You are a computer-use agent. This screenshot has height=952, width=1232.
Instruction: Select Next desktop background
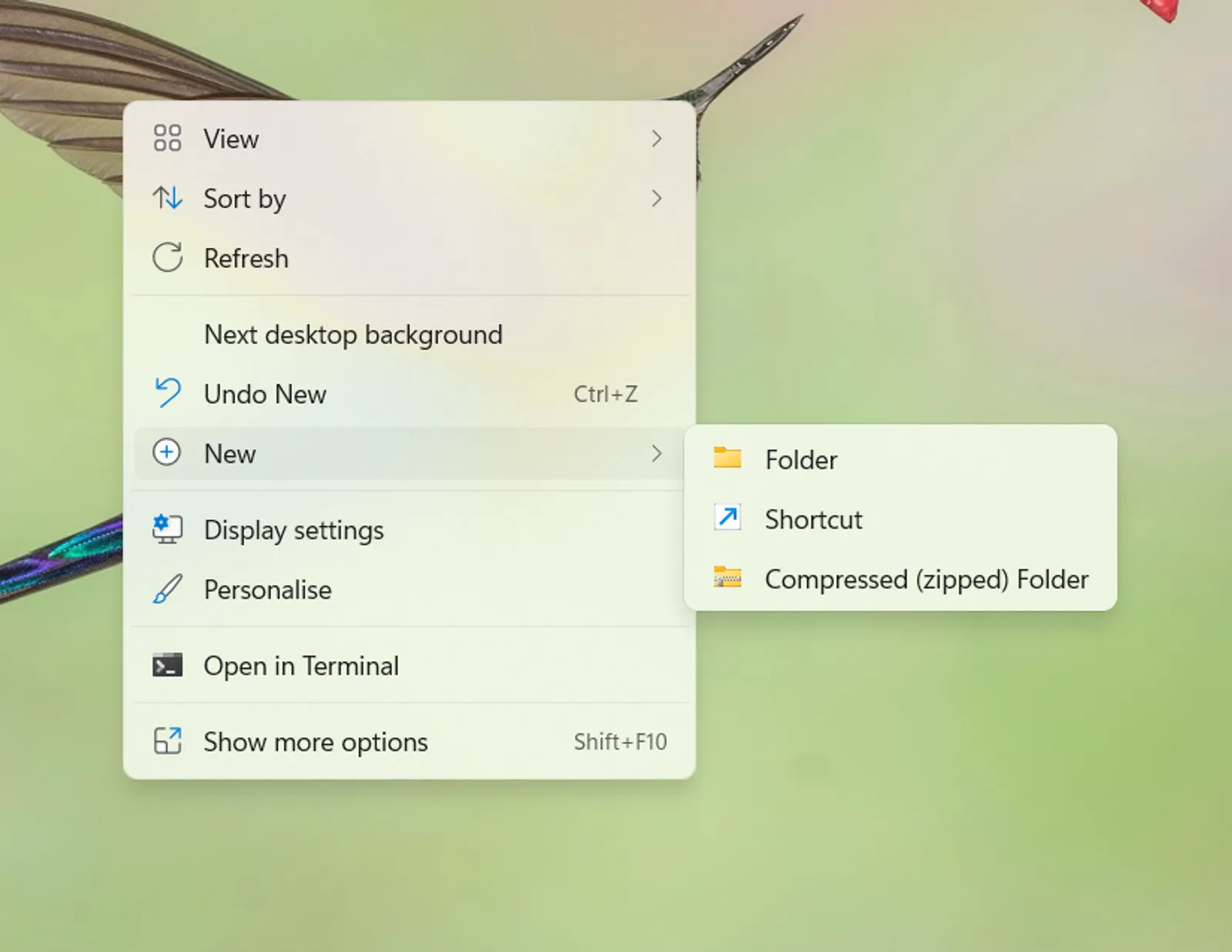point(353,334)
